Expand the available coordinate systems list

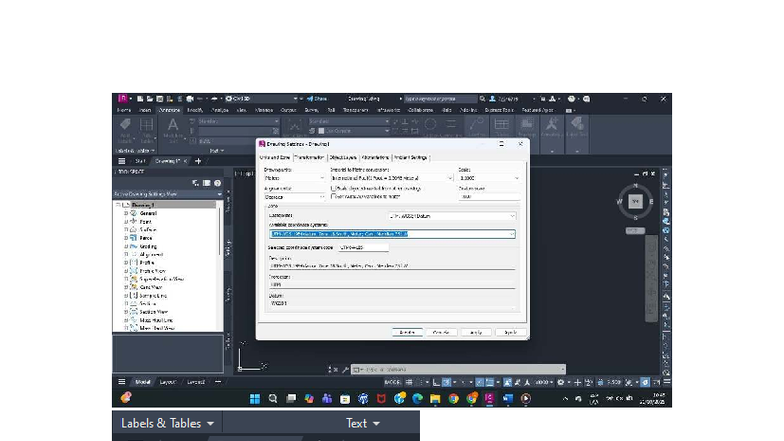[x=512, y=234]
